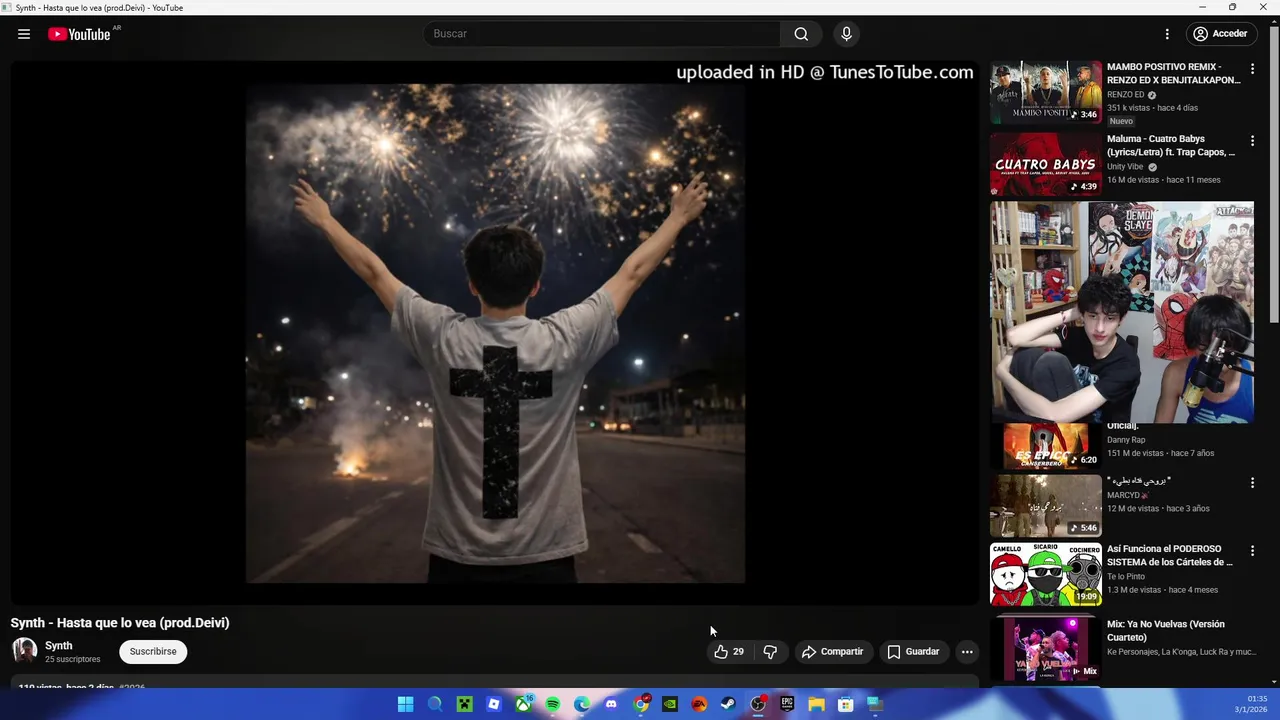The image size is (1280, 720).
Task: Open Cárteles 19:09 video thumbnail
Action: coord(1046,574)
